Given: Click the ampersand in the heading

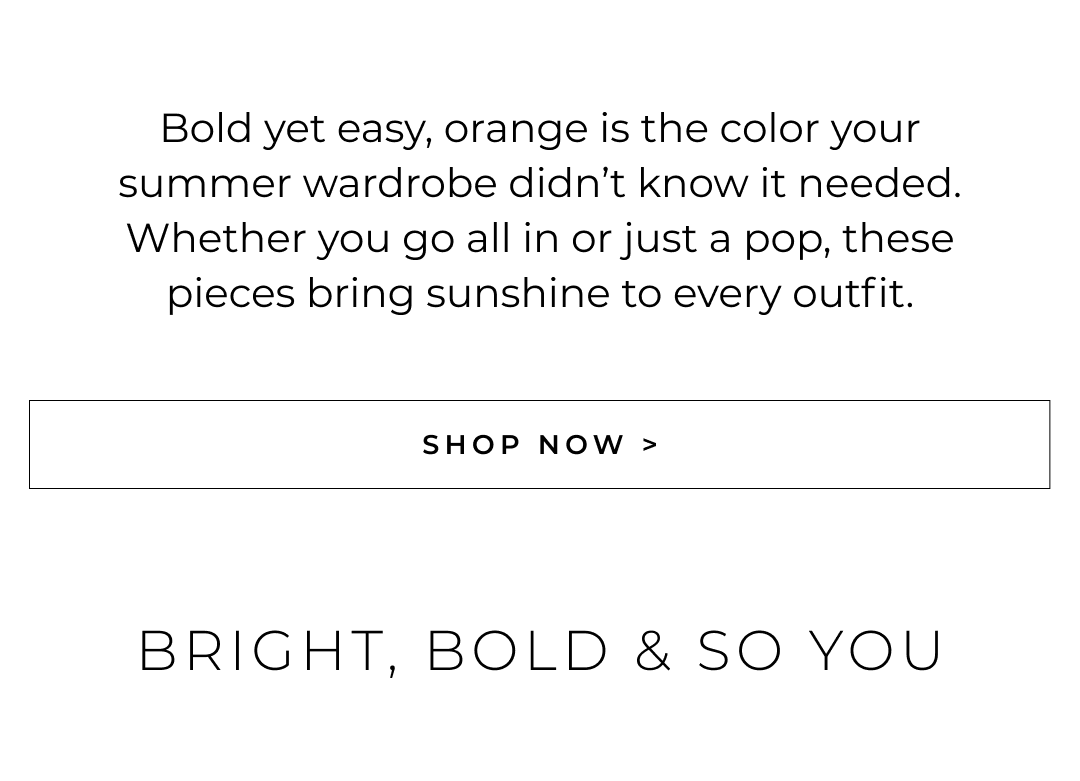Looking at the screenshot, I should tap(653, 651).
